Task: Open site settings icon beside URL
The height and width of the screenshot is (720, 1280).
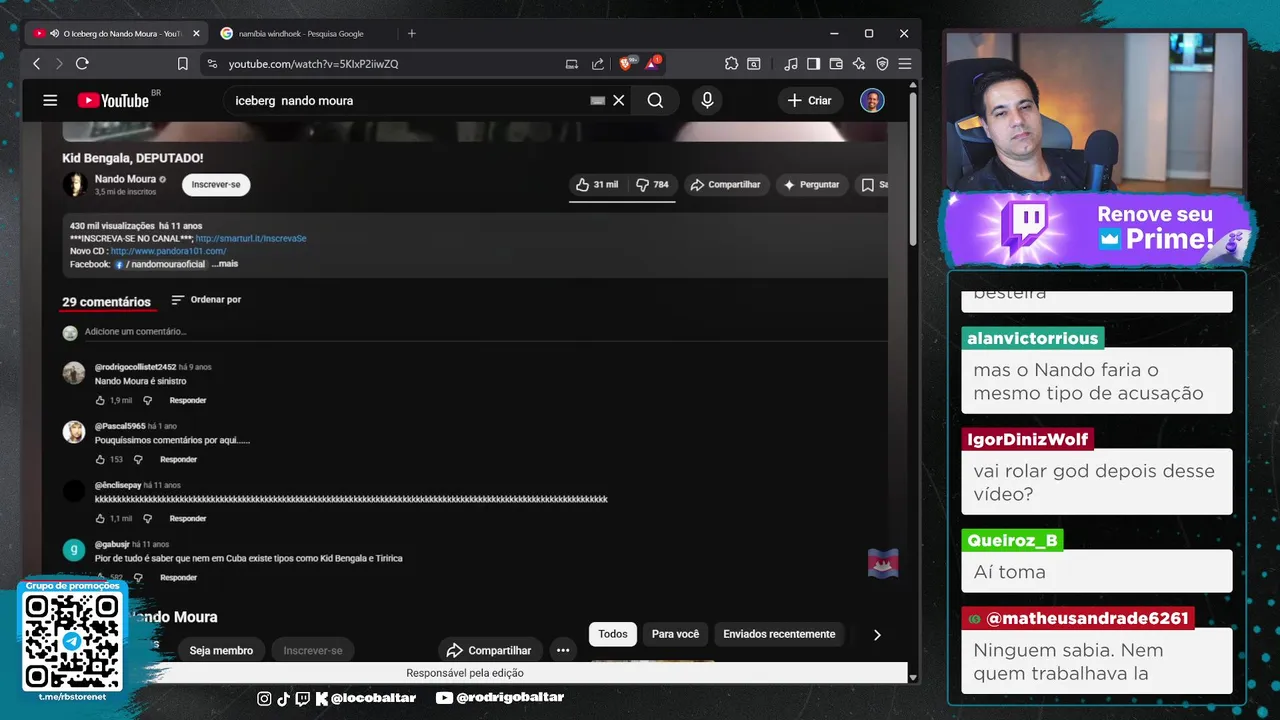Action: click(x=211, y=64)
